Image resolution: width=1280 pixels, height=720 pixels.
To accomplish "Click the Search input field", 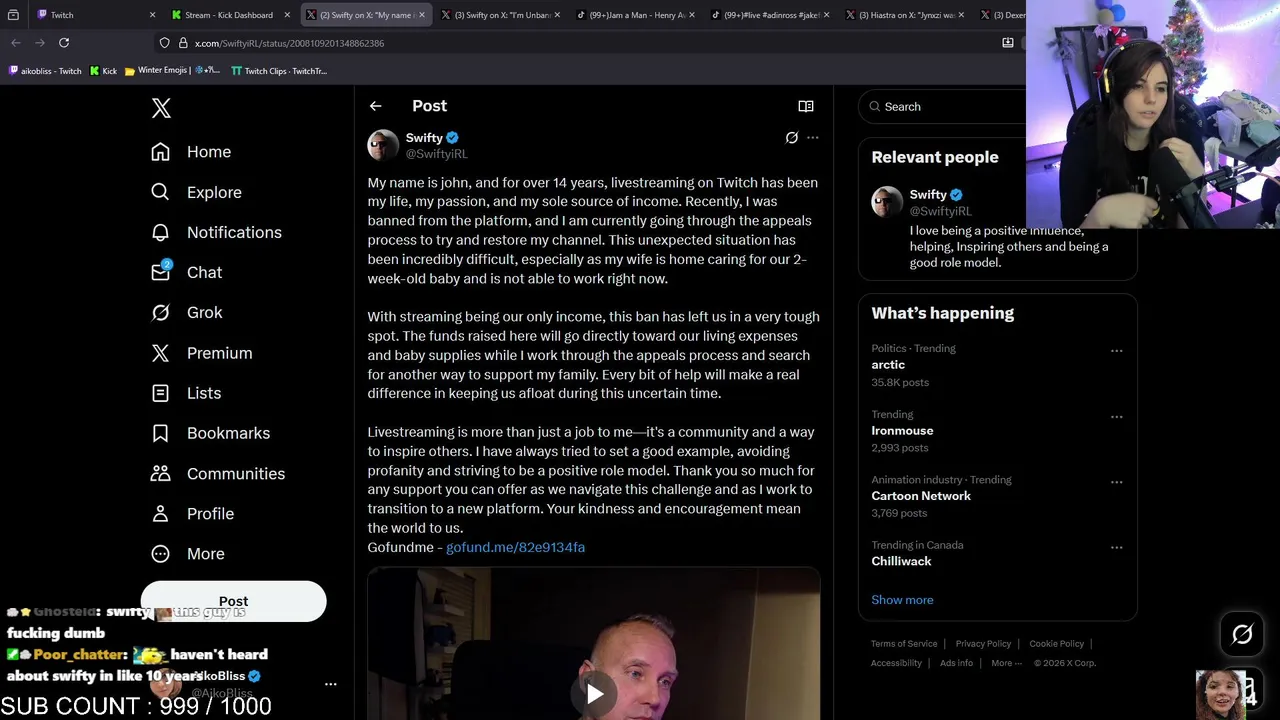I will [x=945, y=106].
